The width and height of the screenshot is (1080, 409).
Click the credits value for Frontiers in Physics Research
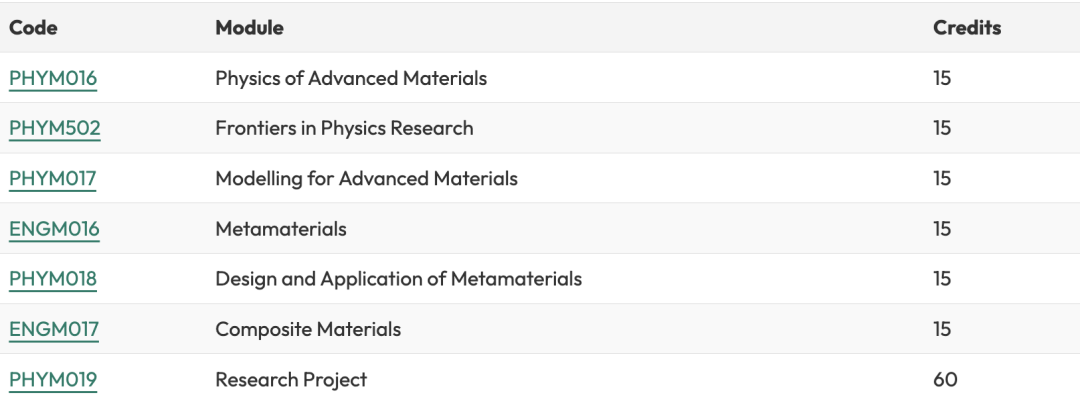942,128
